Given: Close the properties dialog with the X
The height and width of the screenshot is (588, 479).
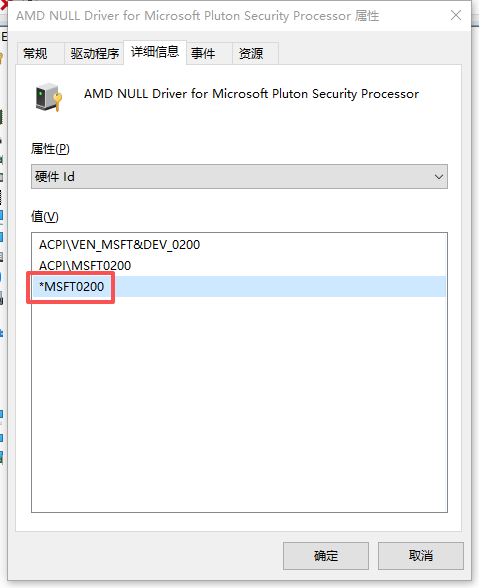Looking at the screenshot, I should (x=456, y=15).
